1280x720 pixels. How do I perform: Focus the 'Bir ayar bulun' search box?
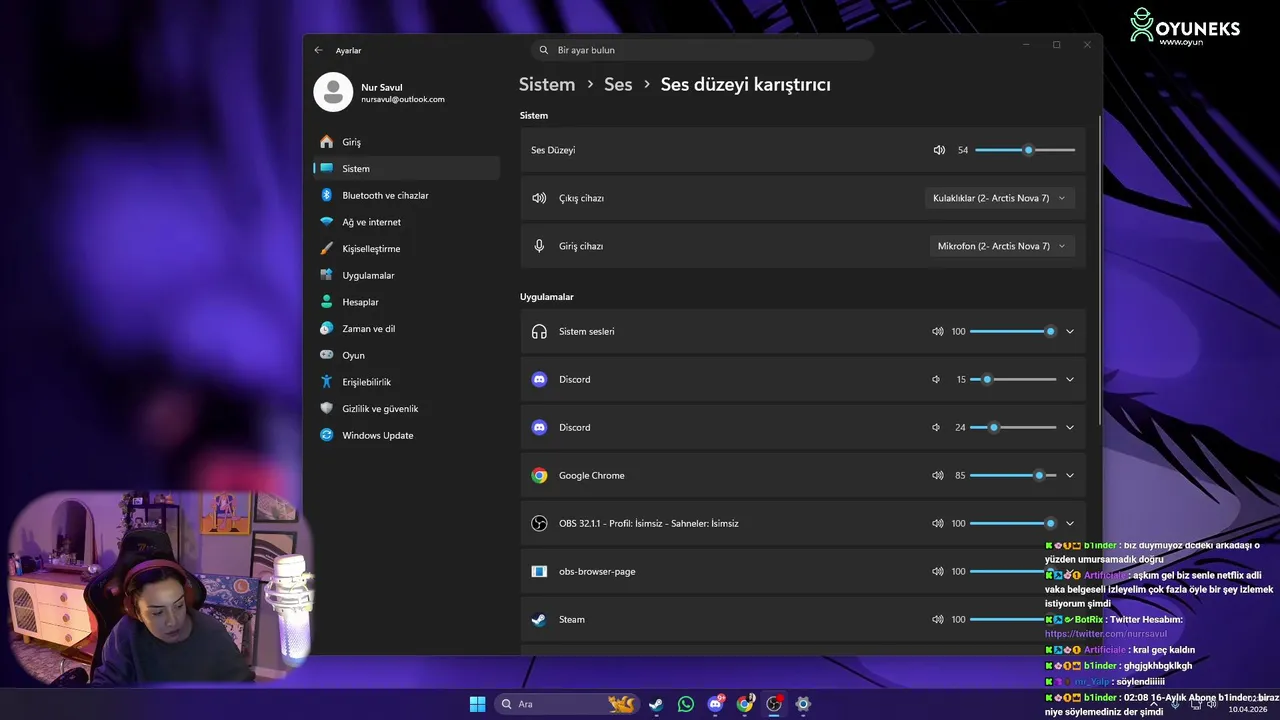point(702,50)
